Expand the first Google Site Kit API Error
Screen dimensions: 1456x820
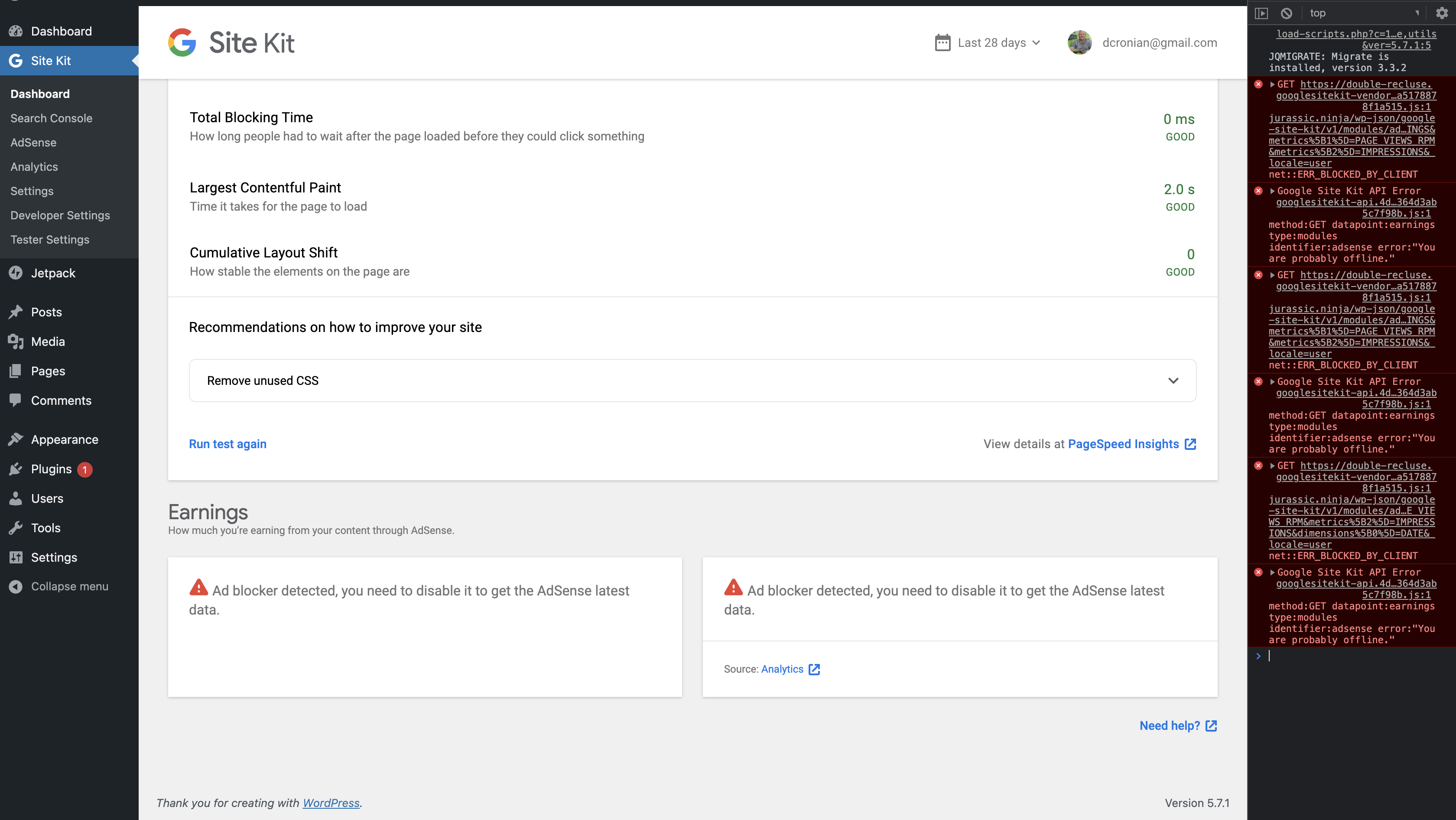[x=1273, y=191]
